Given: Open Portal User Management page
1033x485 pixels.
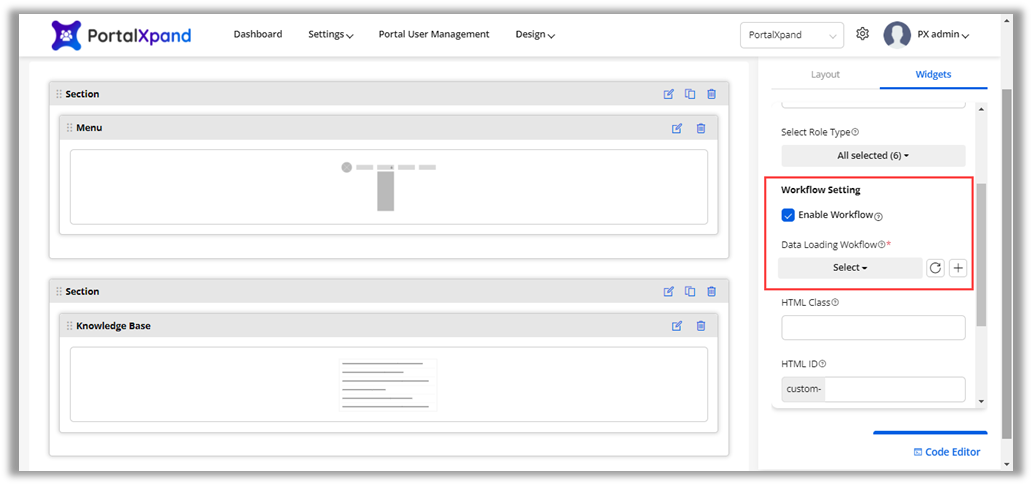Looking at the screenshot, I should pos(434,34).
